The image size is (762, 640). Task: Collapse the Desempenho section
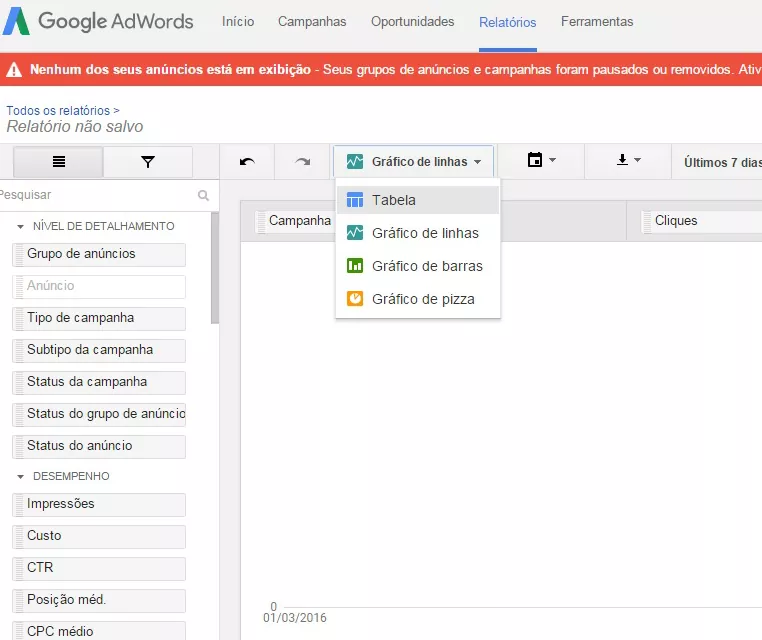point(20,477)
